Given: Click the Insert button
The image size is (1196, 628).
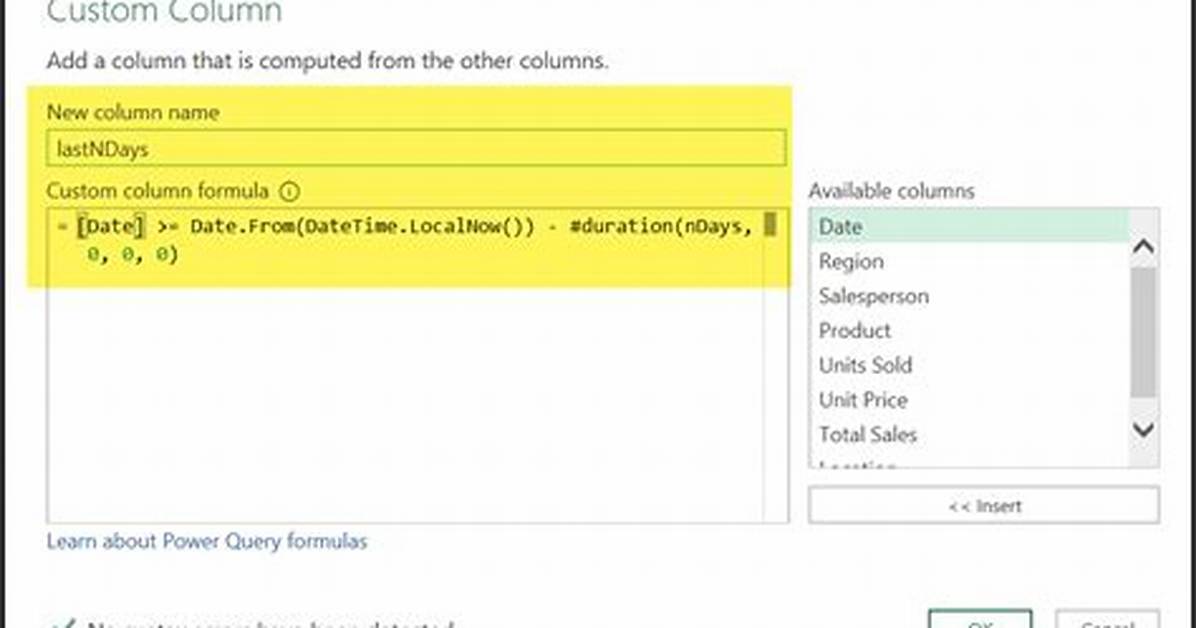Looking at the screenshot, I should (984, 505).
